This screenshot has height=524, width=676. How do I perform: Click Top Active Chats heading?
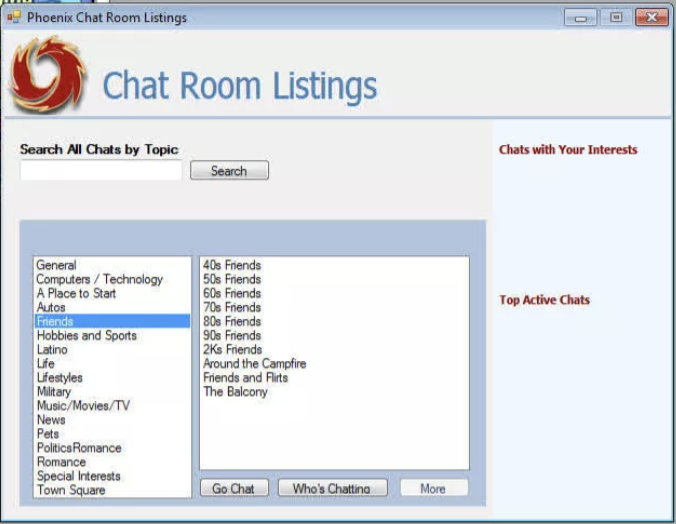(544, 300)
